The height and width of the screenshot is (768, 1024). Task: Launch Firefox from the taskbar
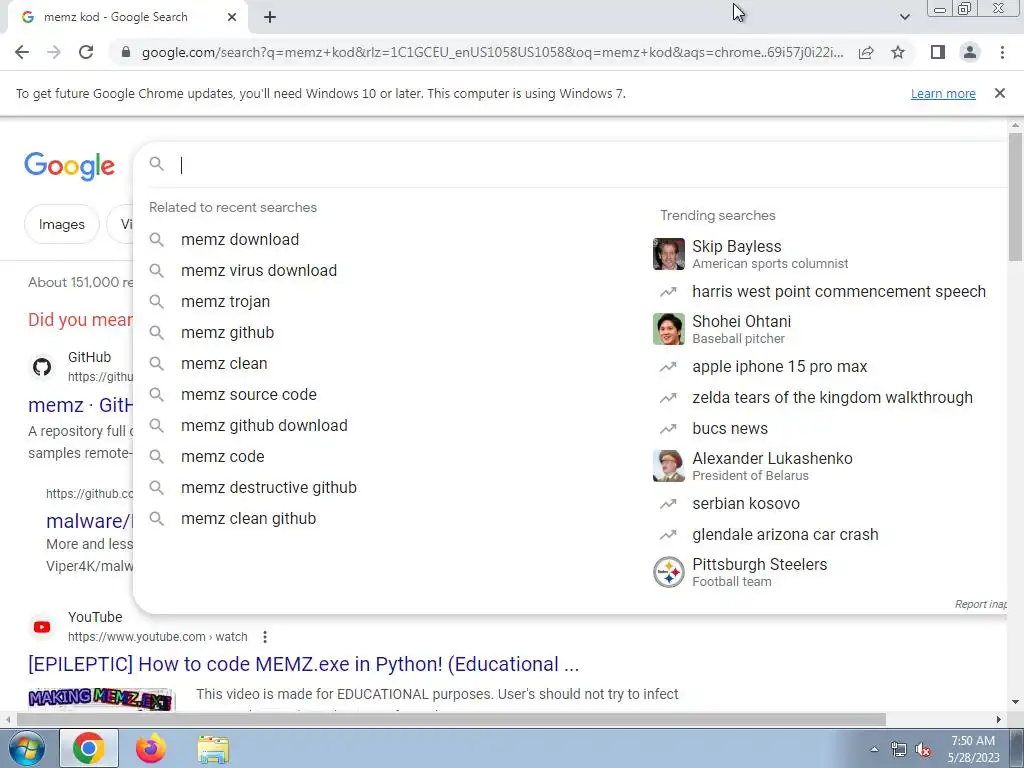pos(151,748)
